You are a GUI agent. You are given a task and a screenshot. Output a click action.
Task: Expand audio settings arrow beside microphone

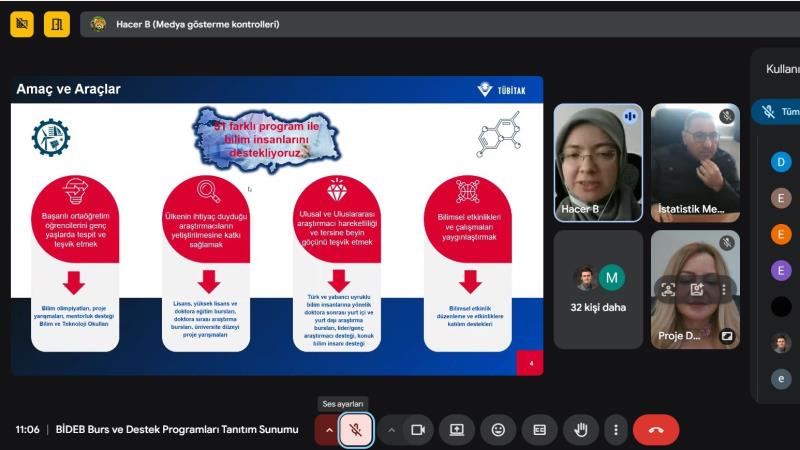(327, 430)
